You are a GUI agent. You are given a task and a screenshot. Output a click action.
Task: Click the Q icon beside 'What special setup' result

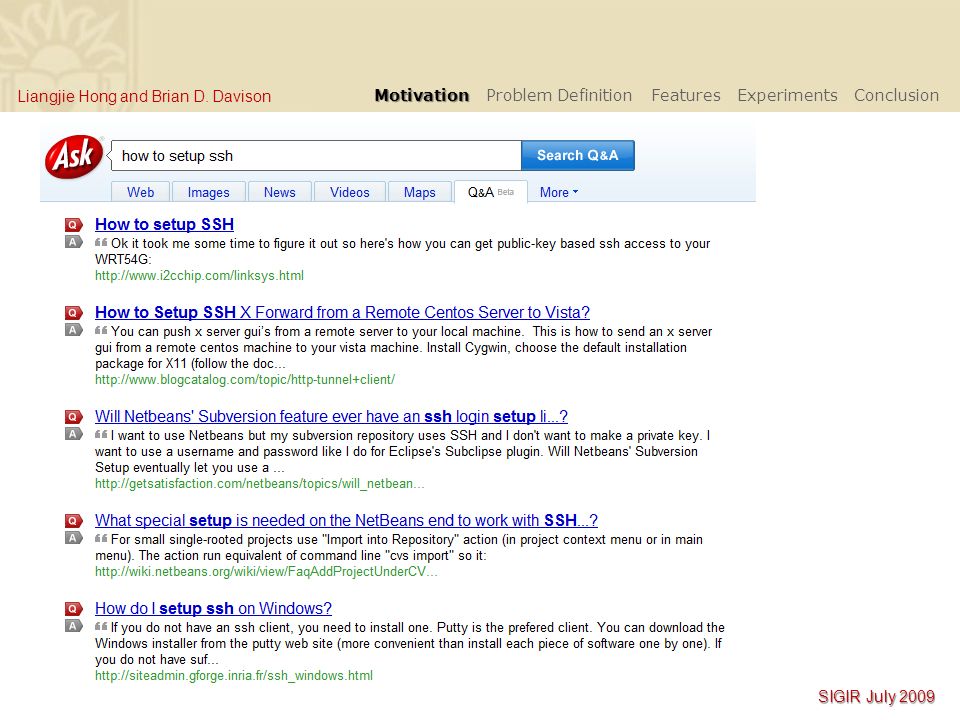coord(73,521)
